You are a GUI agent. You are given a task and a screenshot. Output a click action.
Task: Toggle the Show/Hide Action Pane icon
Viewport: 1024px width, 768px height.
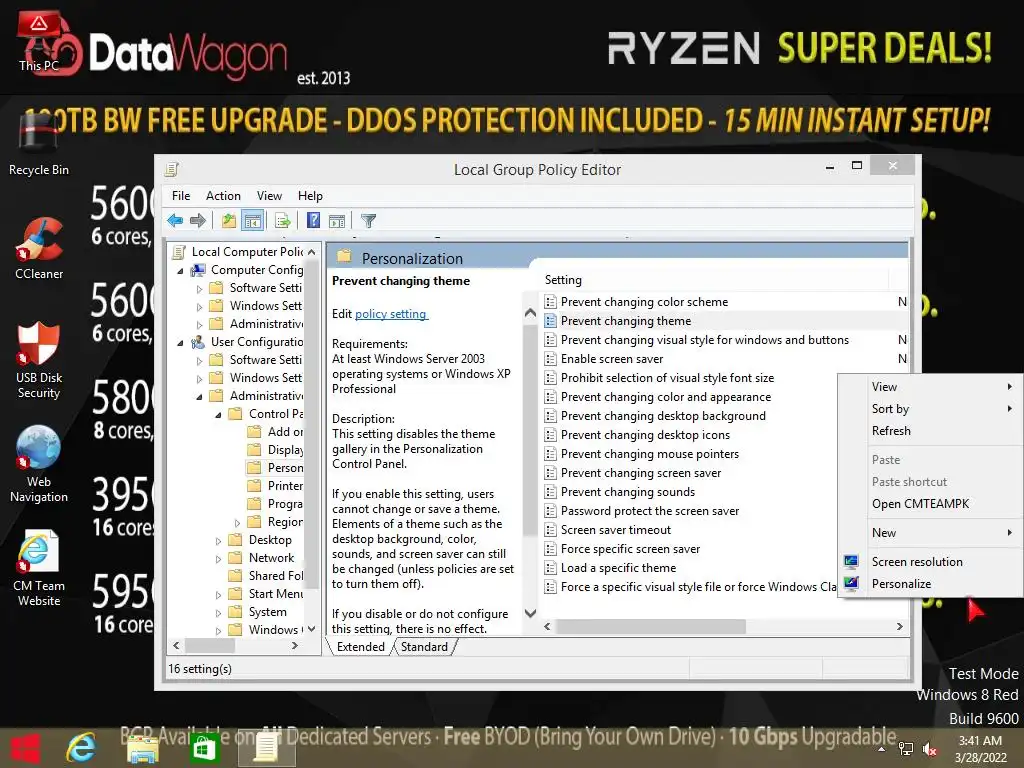coord(337,221)
